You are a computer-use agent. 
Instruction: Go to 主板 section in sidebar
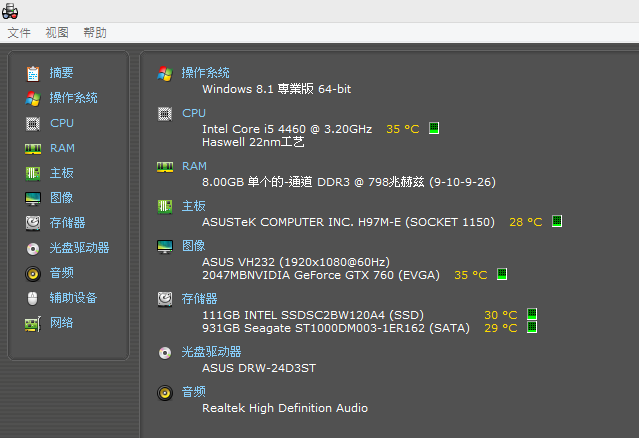(62, 173)
